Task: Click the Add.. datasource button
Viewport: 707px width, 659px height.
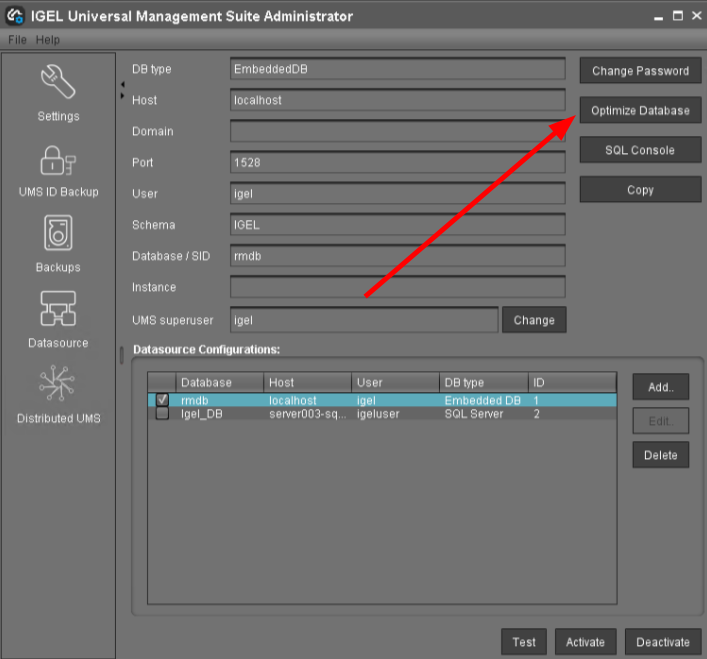Action: click(661, 387)
